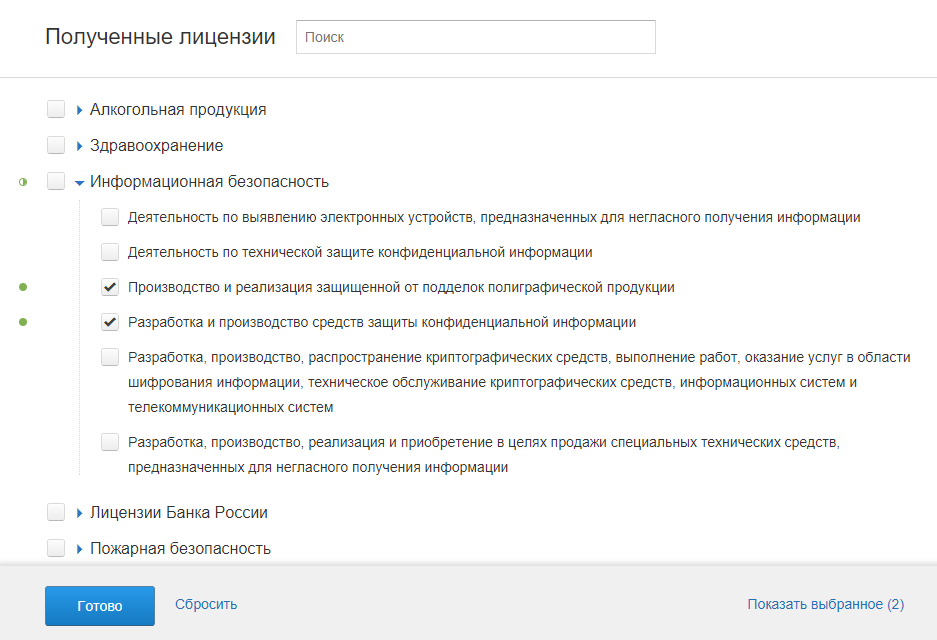Image resolution: width=937 pixels, height=640 pixels.
Task: Uncheck Разработка и производство средств защиты
Action: click(x=110, y=323)
